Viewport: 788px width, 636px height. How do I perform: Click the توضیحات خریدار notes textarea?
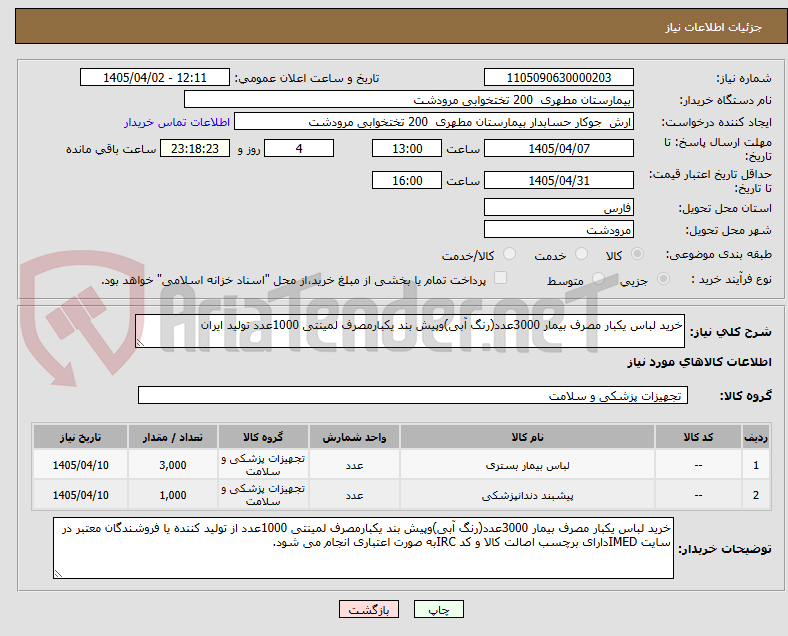(363, 548)
